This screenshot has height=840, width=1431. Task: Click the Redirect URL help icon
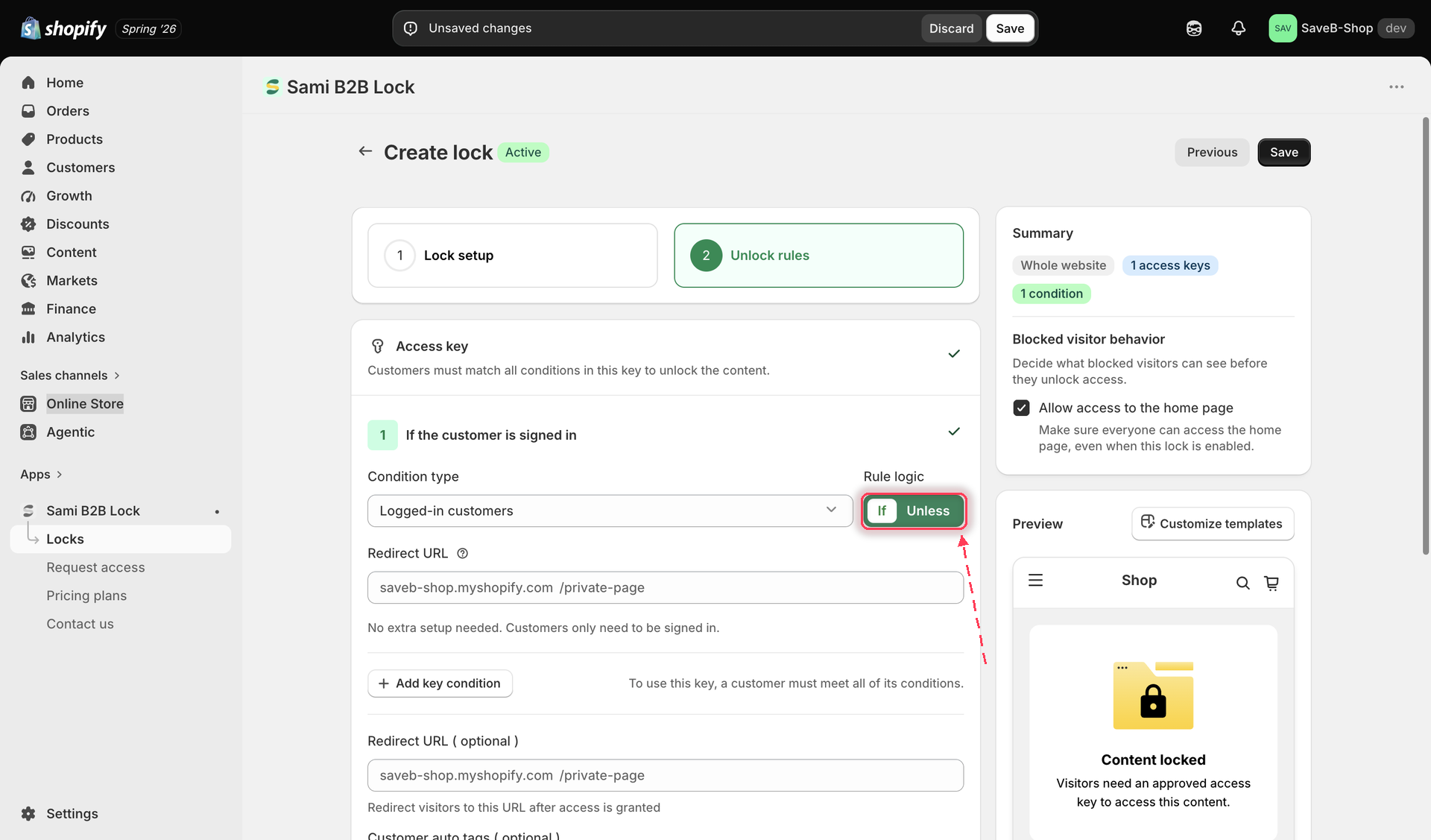(462, 553)
